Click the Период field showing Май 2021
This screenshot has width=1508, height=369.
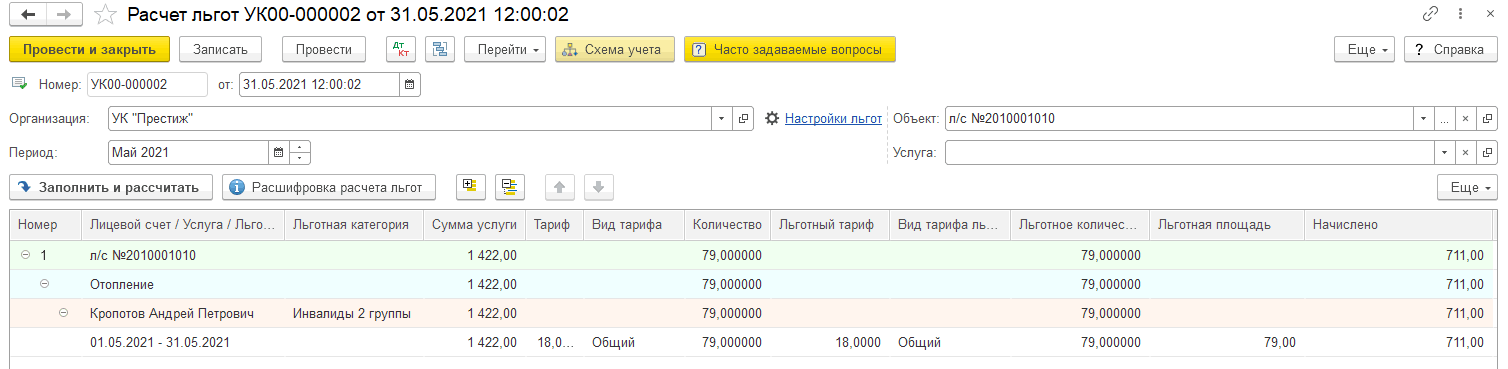[x=188, y=153]
